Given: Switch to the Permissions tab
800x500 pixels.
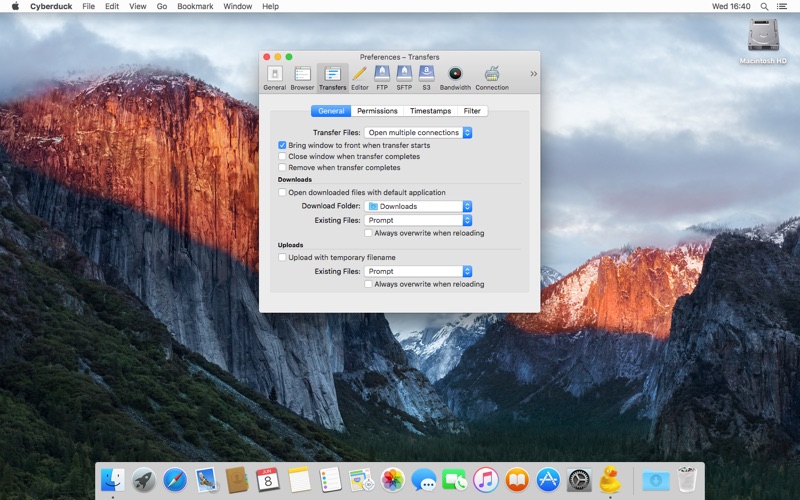Looking at the screenshot, I should (x=377, y=111).
